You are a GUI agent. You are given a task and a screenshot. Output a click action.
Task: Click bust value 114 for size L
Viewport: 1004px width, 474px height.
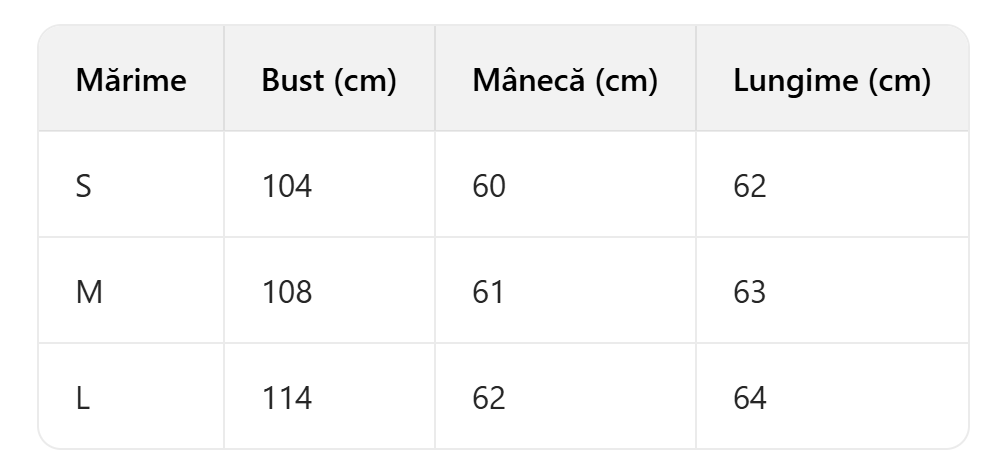286,398
